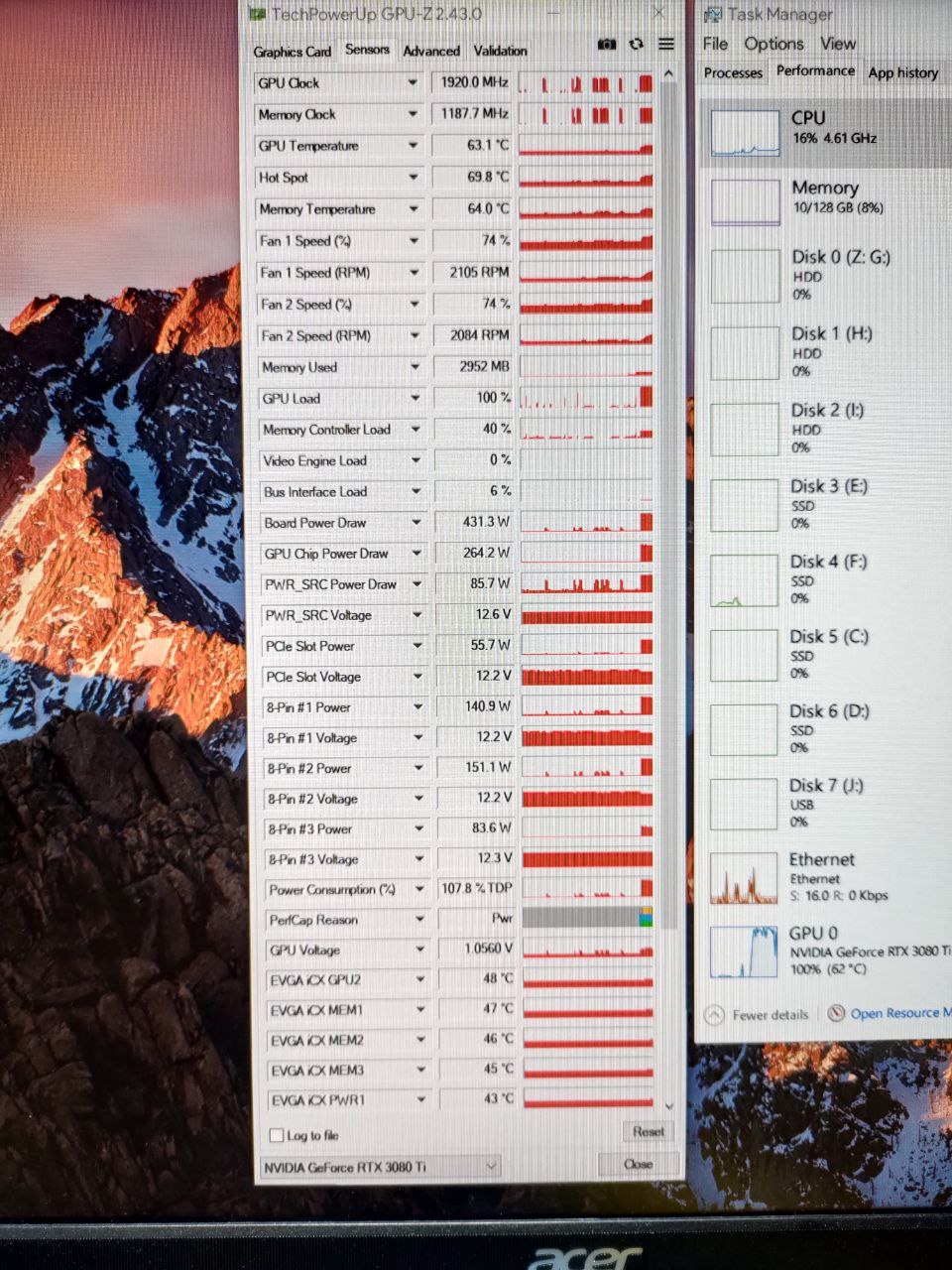This screenshot has width=952, height=1270.
Task: Open the NVIDIA GeForce RTX 3080 Ti selector
Action: click(x=380, y=1167)
